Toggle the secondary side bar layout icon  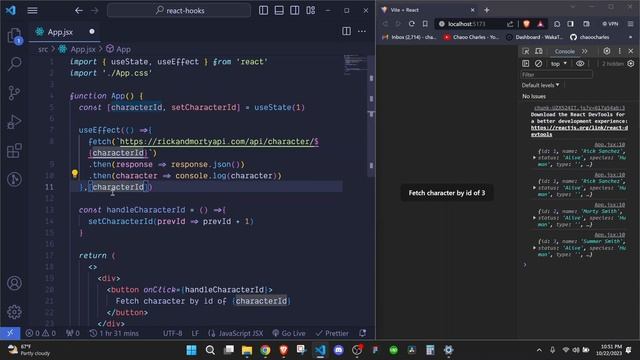pyautogui.click(x=294, y=10)
